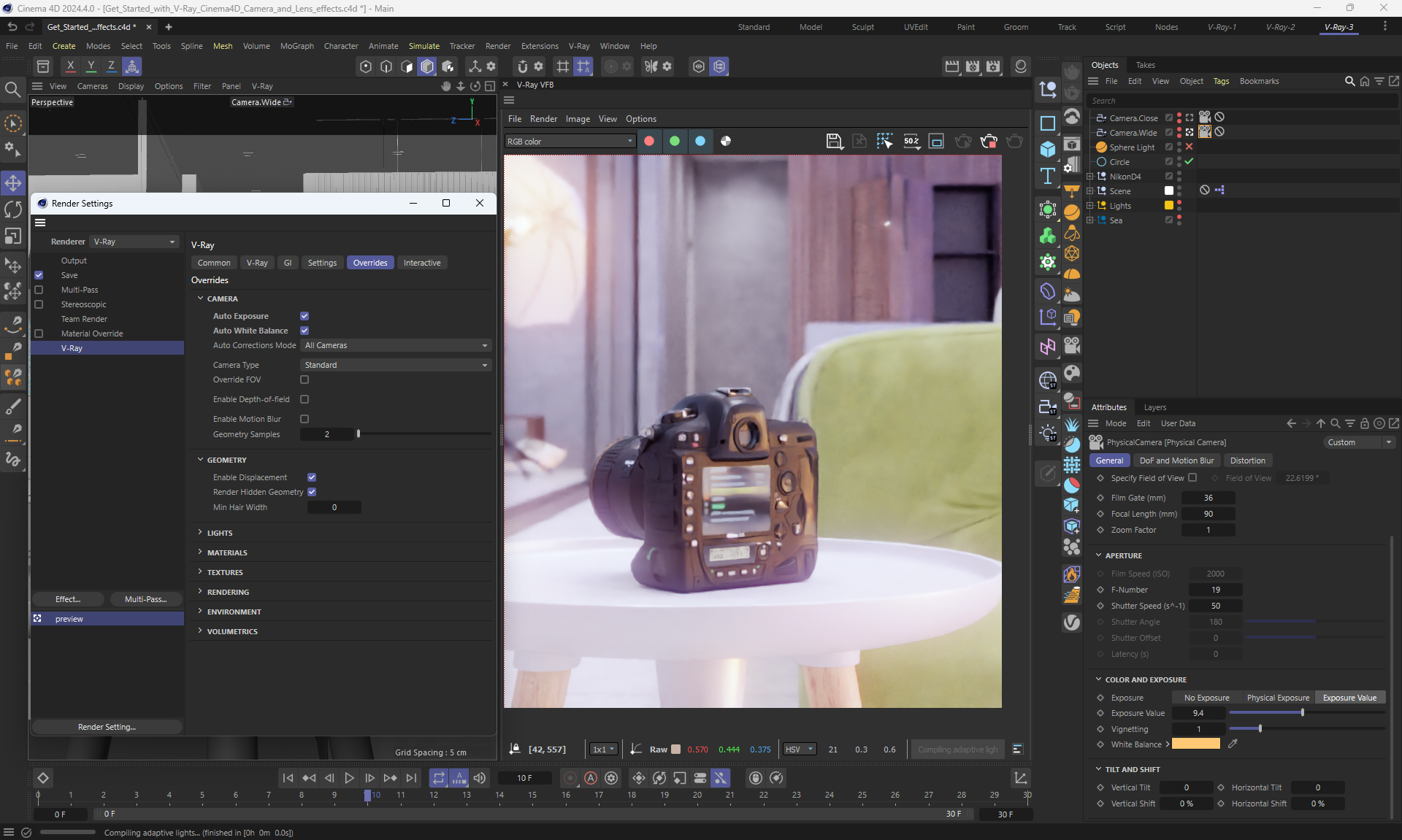Click the White Balance color swatch
1402x840 pixels.
click(1195, 744)
